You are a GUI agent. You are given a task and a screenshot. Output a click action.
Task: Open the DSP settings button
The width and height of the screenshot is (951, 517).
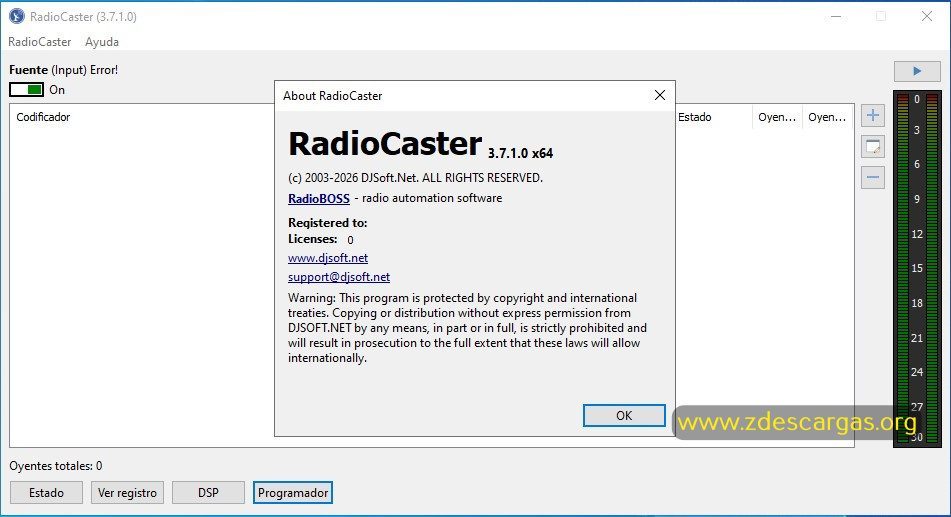tap(208, 493)
